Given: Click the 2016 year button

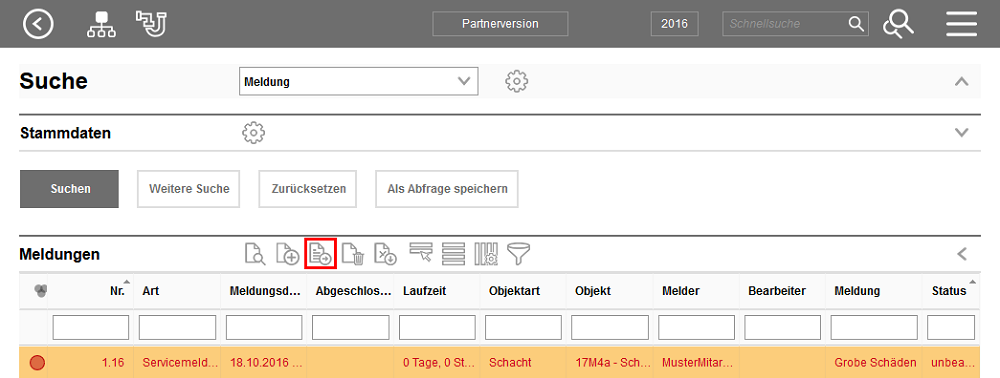Looking at the screenshot, I should click(674, 24).
